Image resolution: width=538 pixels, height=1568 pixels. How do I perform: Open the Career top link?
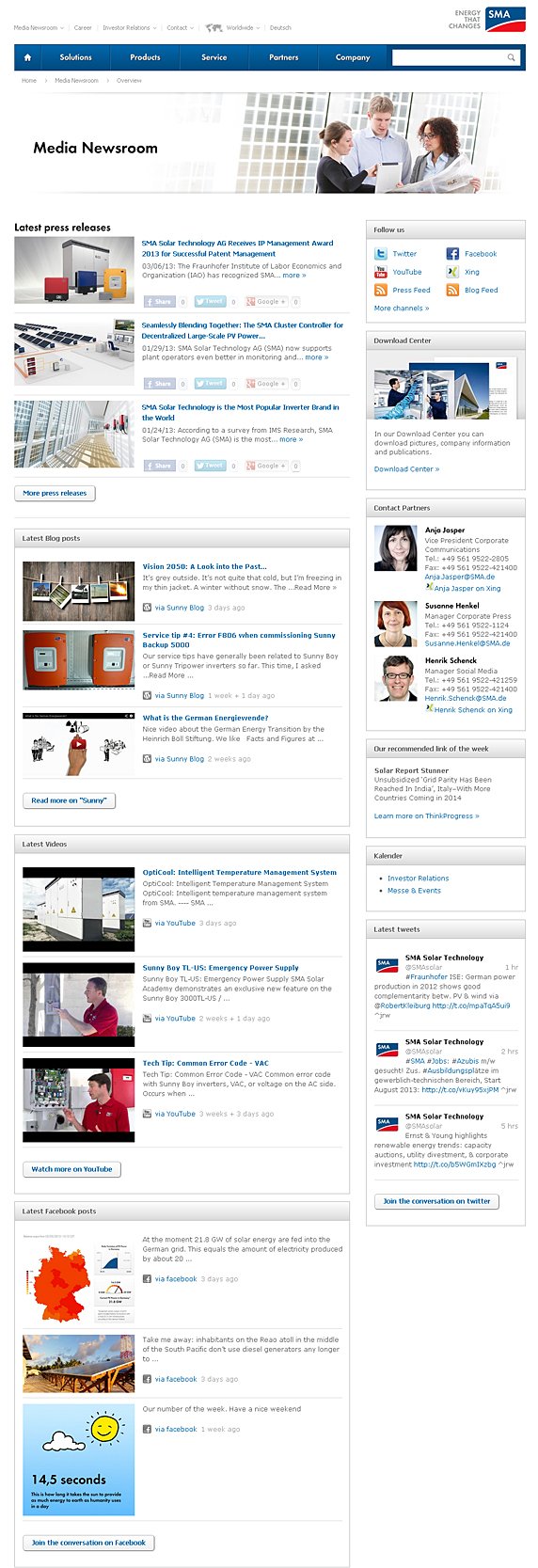[83, 28]
